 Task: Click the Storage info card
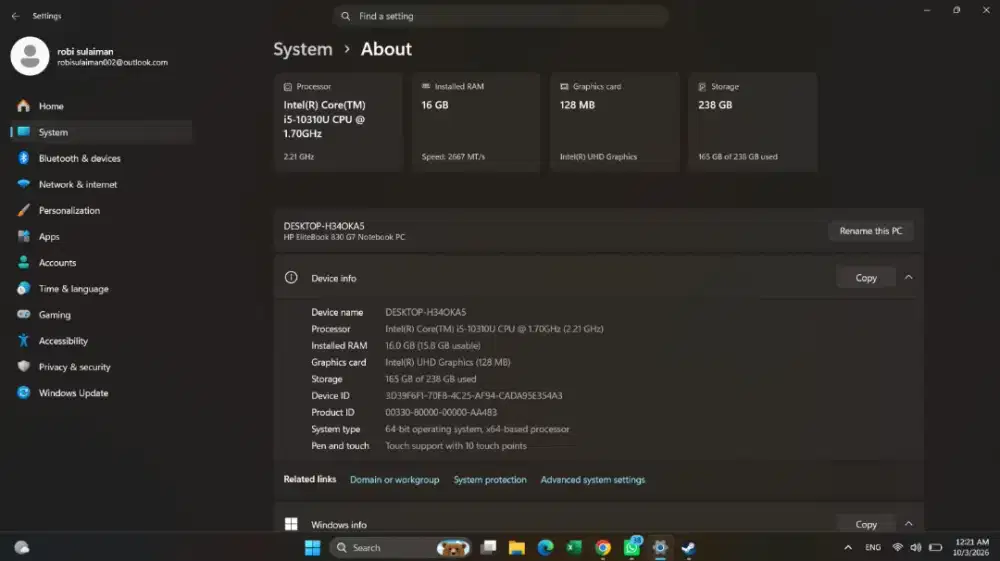pyautogui.click(x=753, y=122)
